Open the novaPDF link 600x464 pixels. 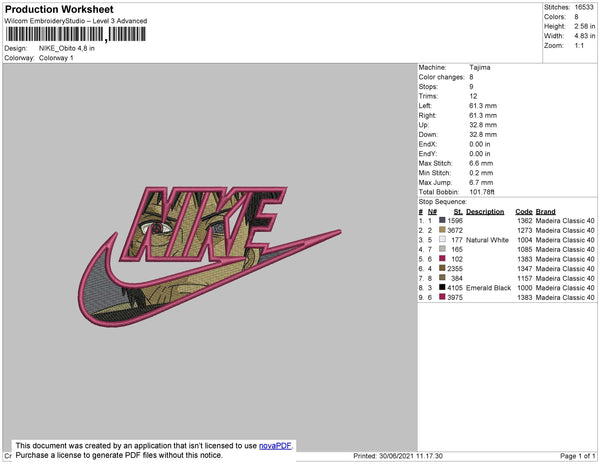[275, 446]
